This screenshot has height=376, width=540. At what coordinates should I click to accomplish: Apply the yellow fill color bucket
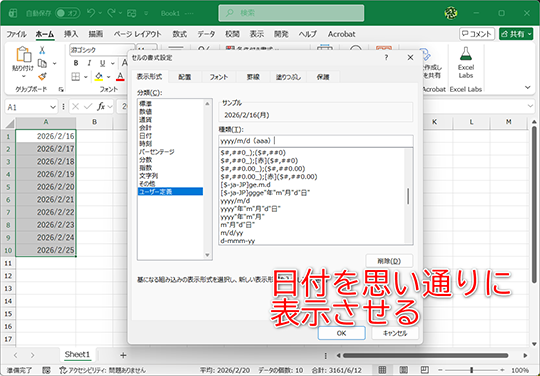[x=99, y=76]
